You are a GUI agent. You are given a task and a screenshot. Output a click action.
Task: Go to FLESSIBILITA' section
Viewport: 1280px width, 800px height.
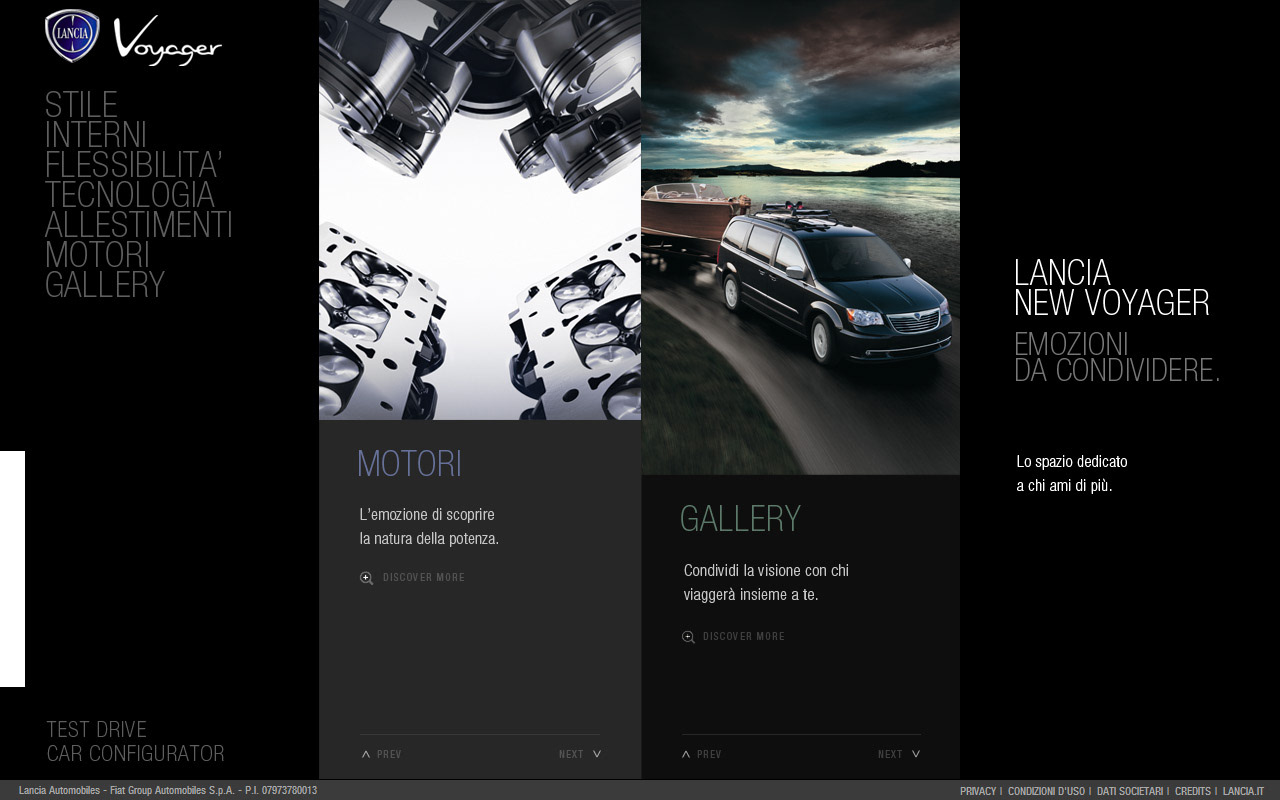133,165
